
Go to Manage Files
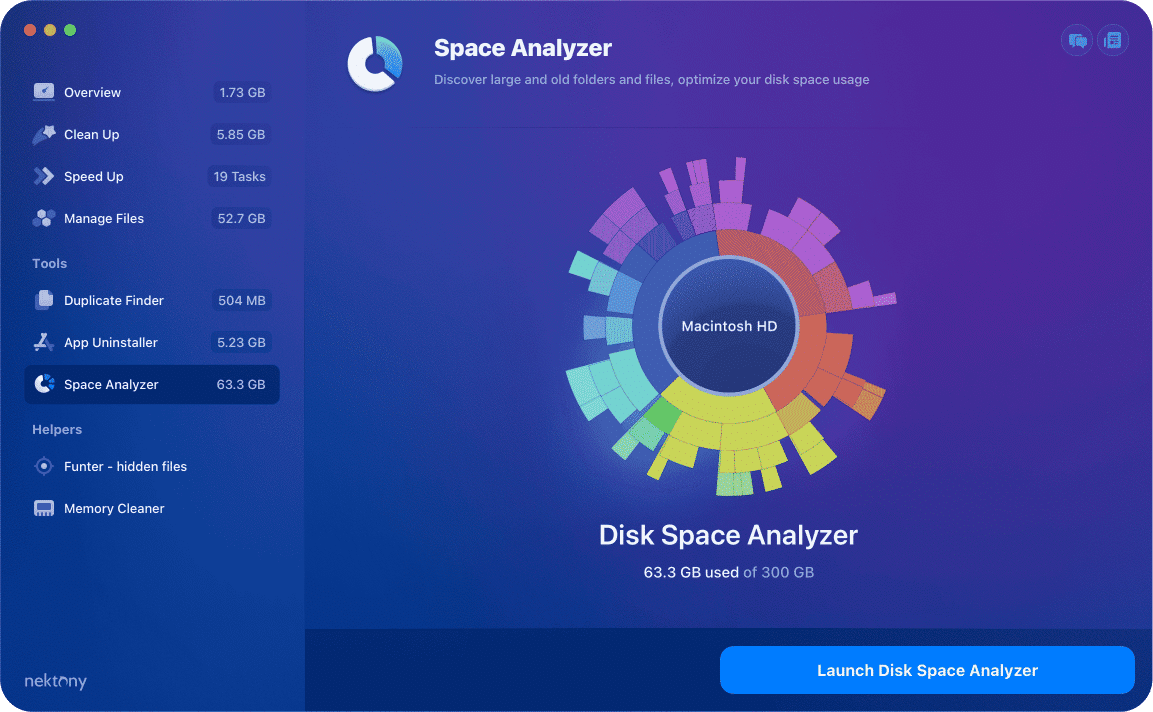tap(152, 218)
